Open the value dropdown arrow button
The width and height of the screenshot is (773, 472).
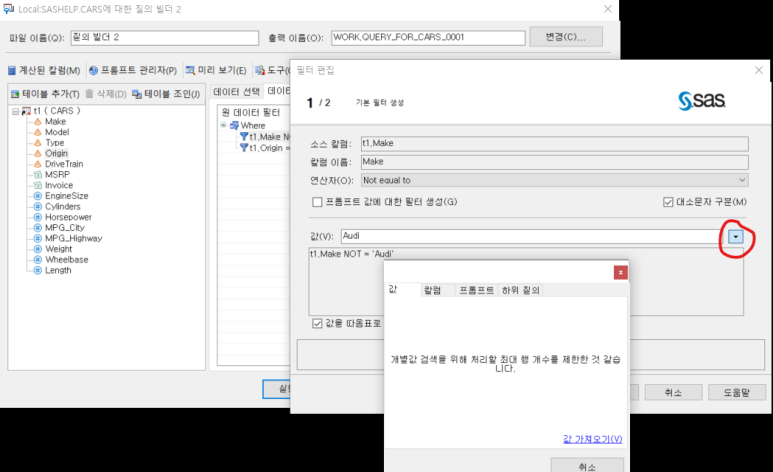pos(736,237)
